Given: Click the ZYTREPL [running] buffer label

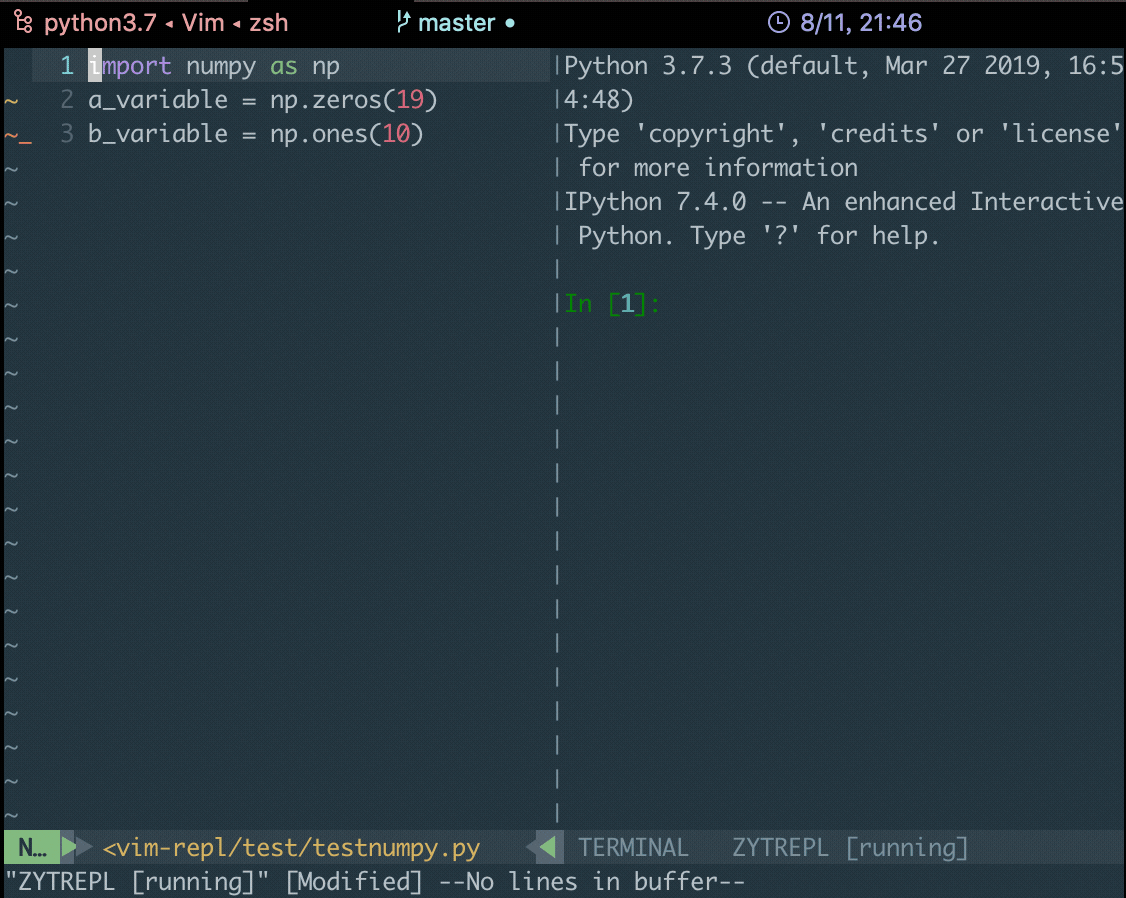Looking at the screenshot, I should point(850,848).
